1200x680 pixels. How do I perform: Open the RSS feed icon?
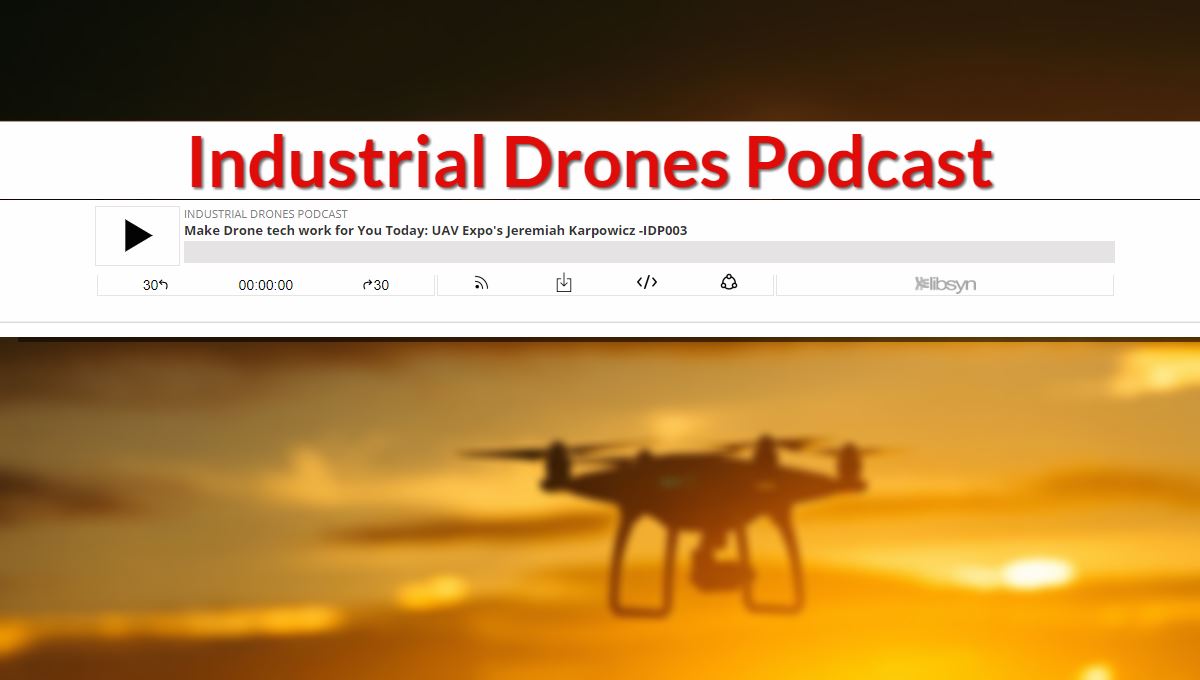[481, 284]
